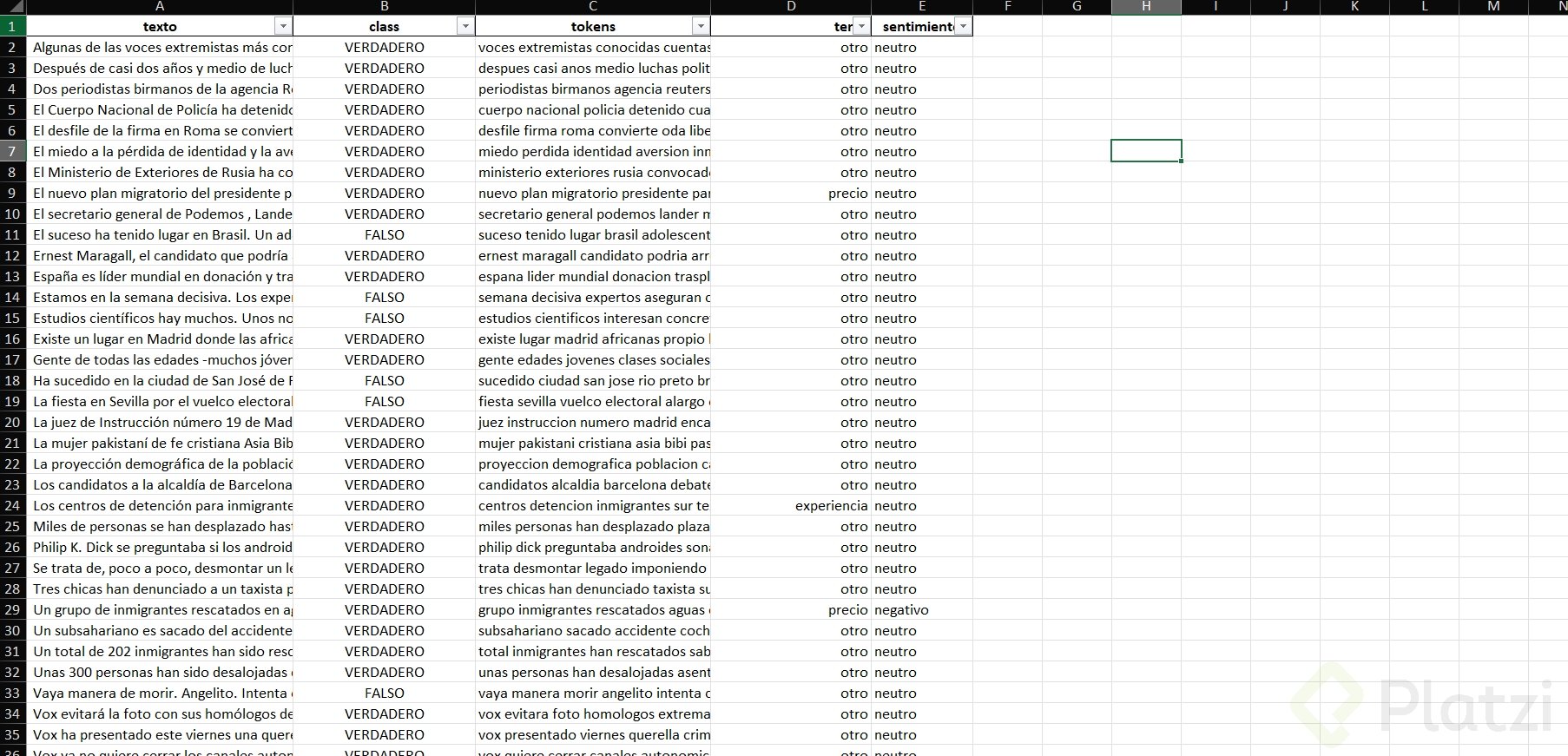Open the tokens column filter dropdown
Image resolution: width=1568 pixels, height=756 pixels.
tap(701, 26)
